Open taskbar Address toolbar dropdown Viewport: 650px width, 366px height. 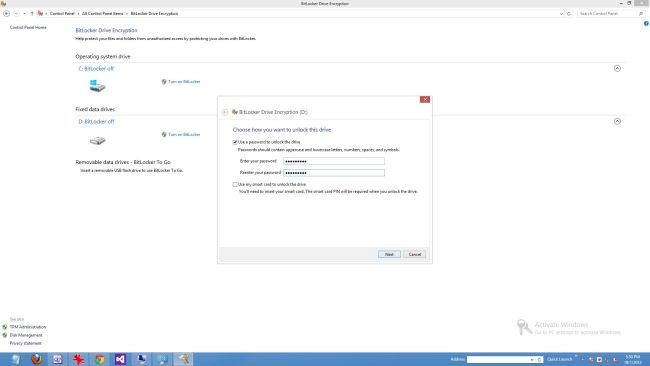coord(532,359)
